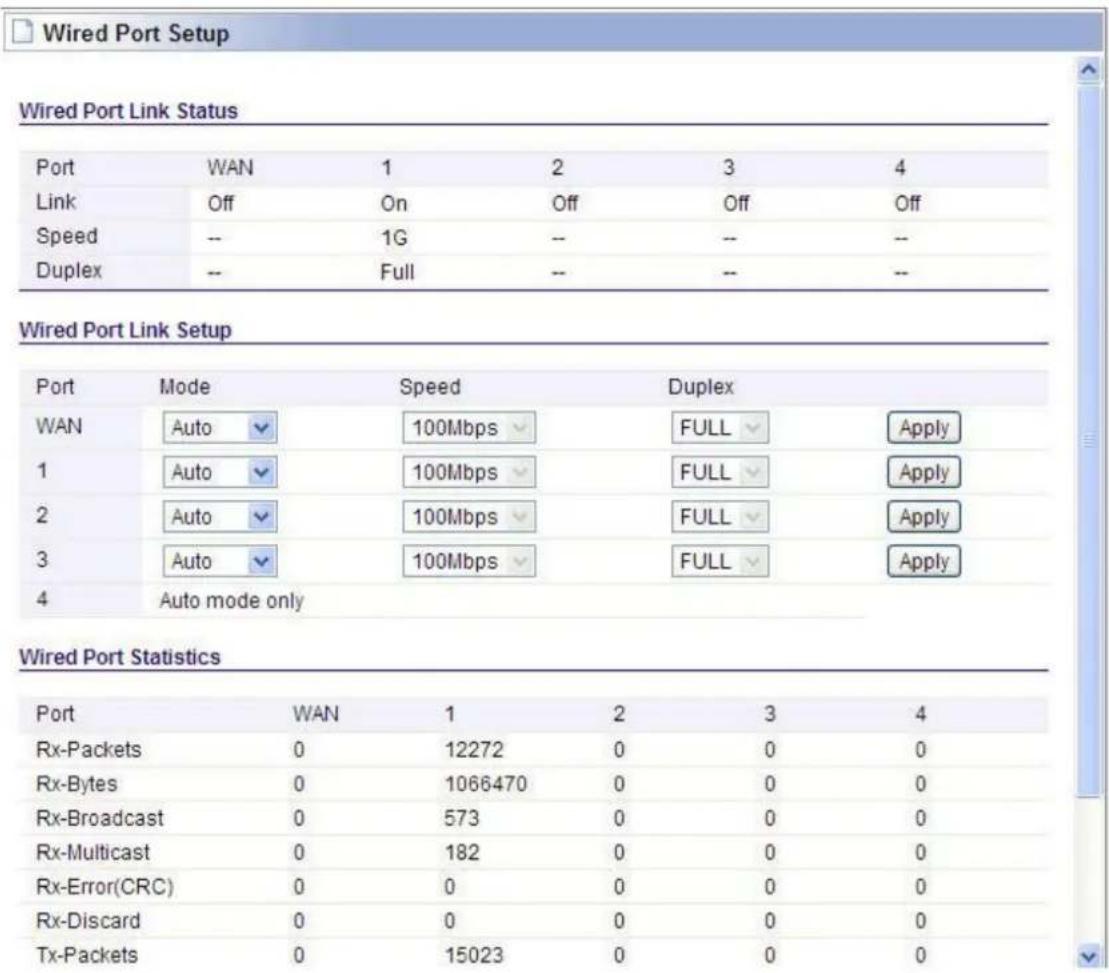Viewport: 1109px width, 973px height.
Task: Open port 3 Duplex FULL dropdown
Action: point(719,561)
